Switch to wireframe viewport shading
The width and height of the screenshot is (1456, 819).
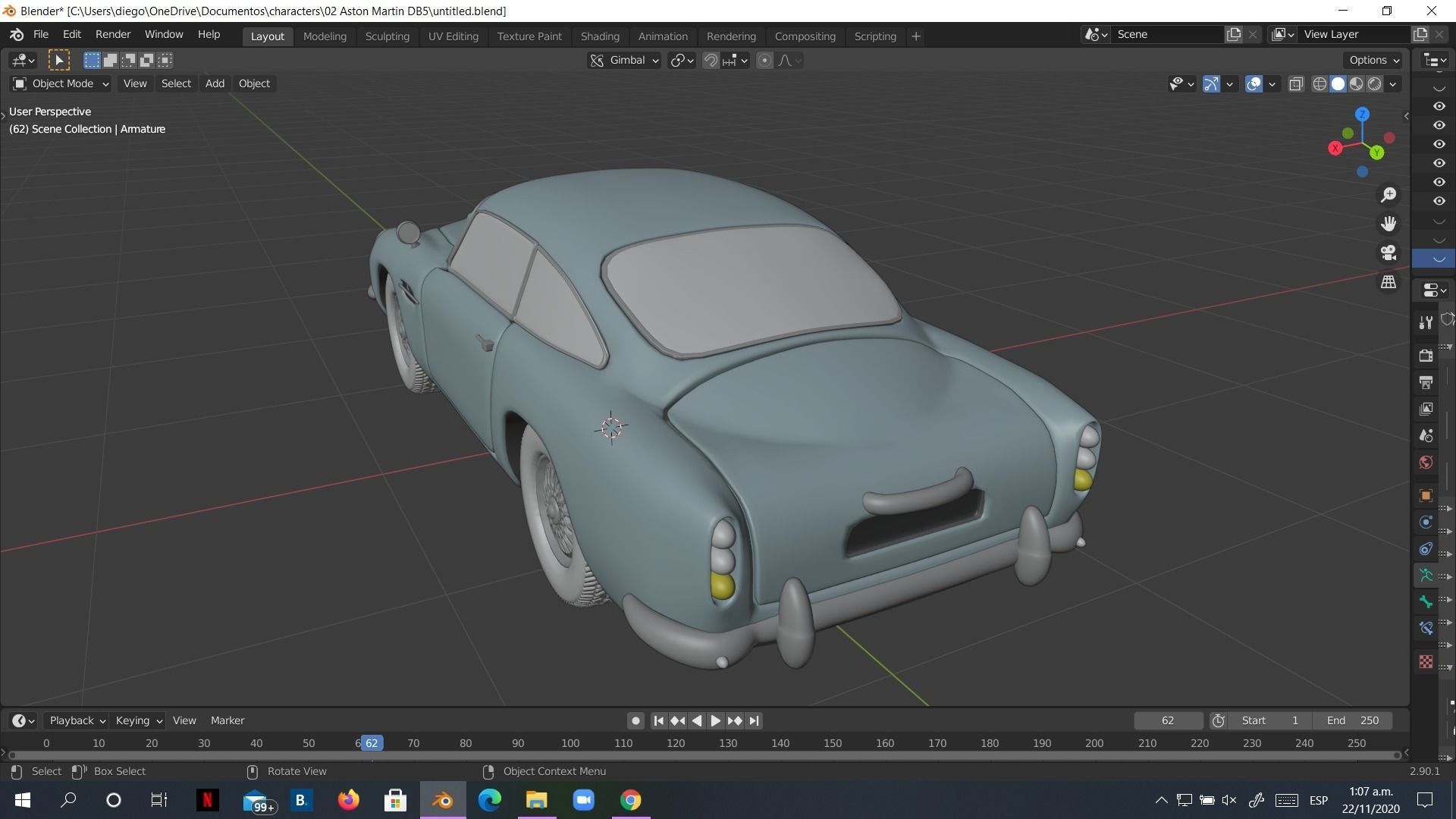tap(1319, 84)
